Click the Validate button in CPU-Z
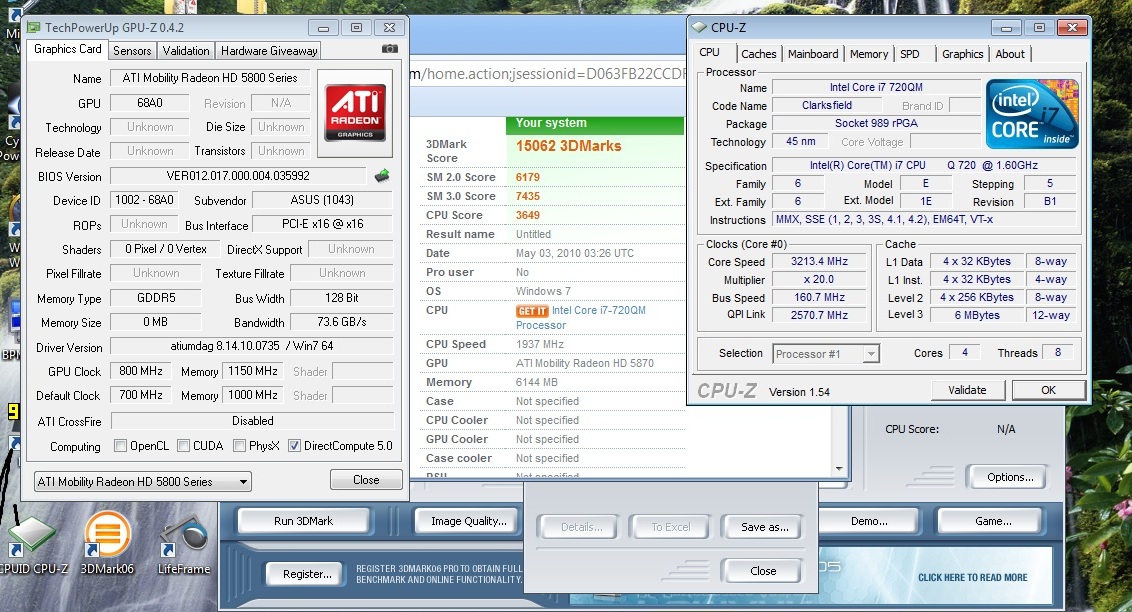The width and height of the screenshot is (1132, 612). [967, 390]
